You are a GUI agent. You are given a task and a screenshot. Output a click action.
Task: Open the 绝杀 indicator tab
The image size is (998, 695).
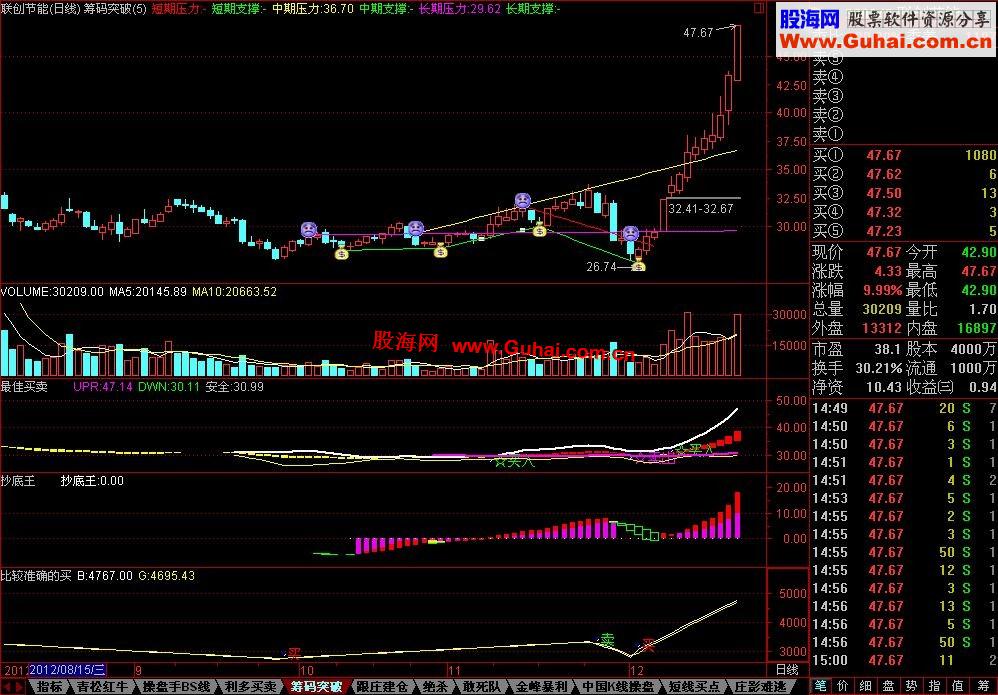(x=435, y=687)
